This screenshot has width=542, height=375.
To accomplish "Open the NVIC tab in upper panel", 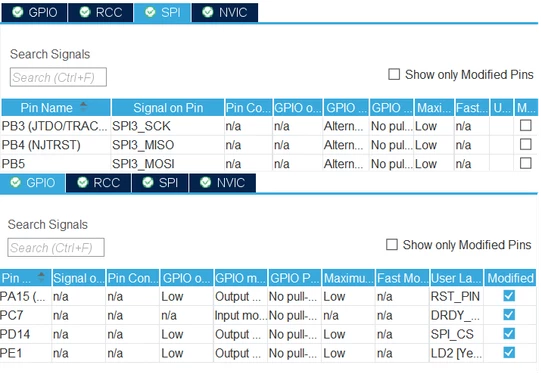I will 225,12.
